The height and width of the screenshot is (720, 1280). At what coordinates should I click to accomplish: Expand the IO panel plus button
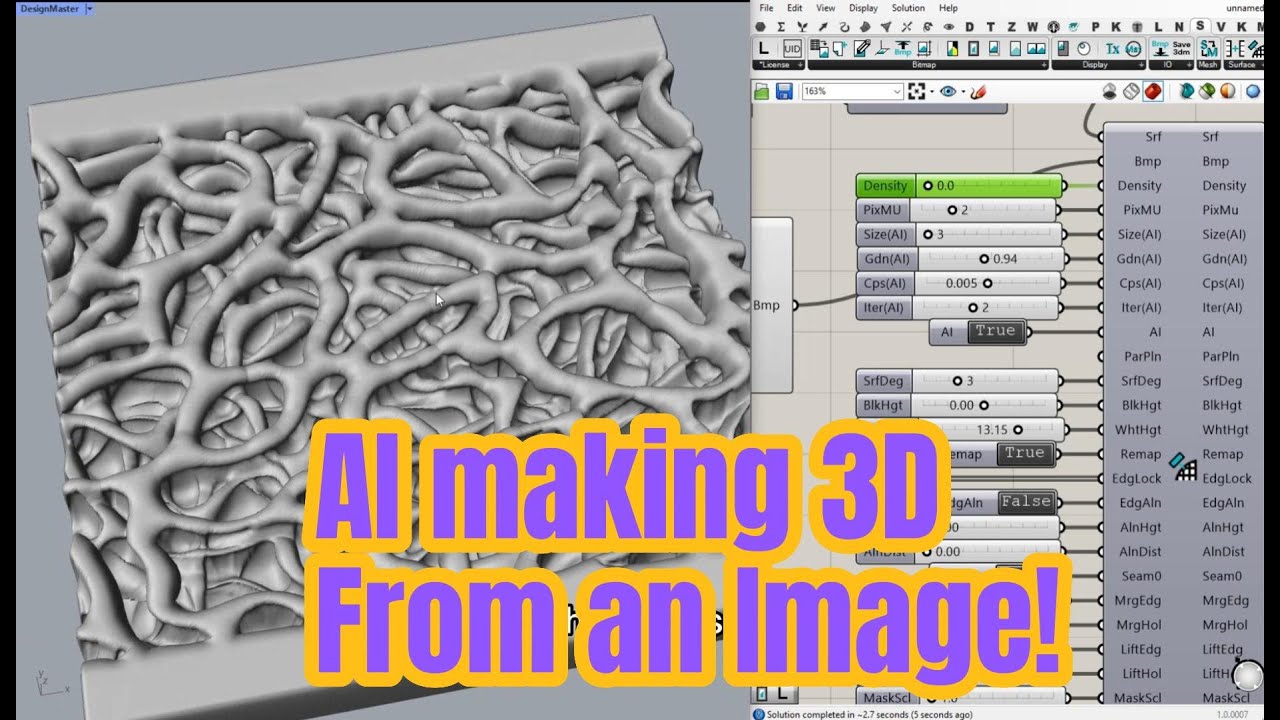(1188, 65)
